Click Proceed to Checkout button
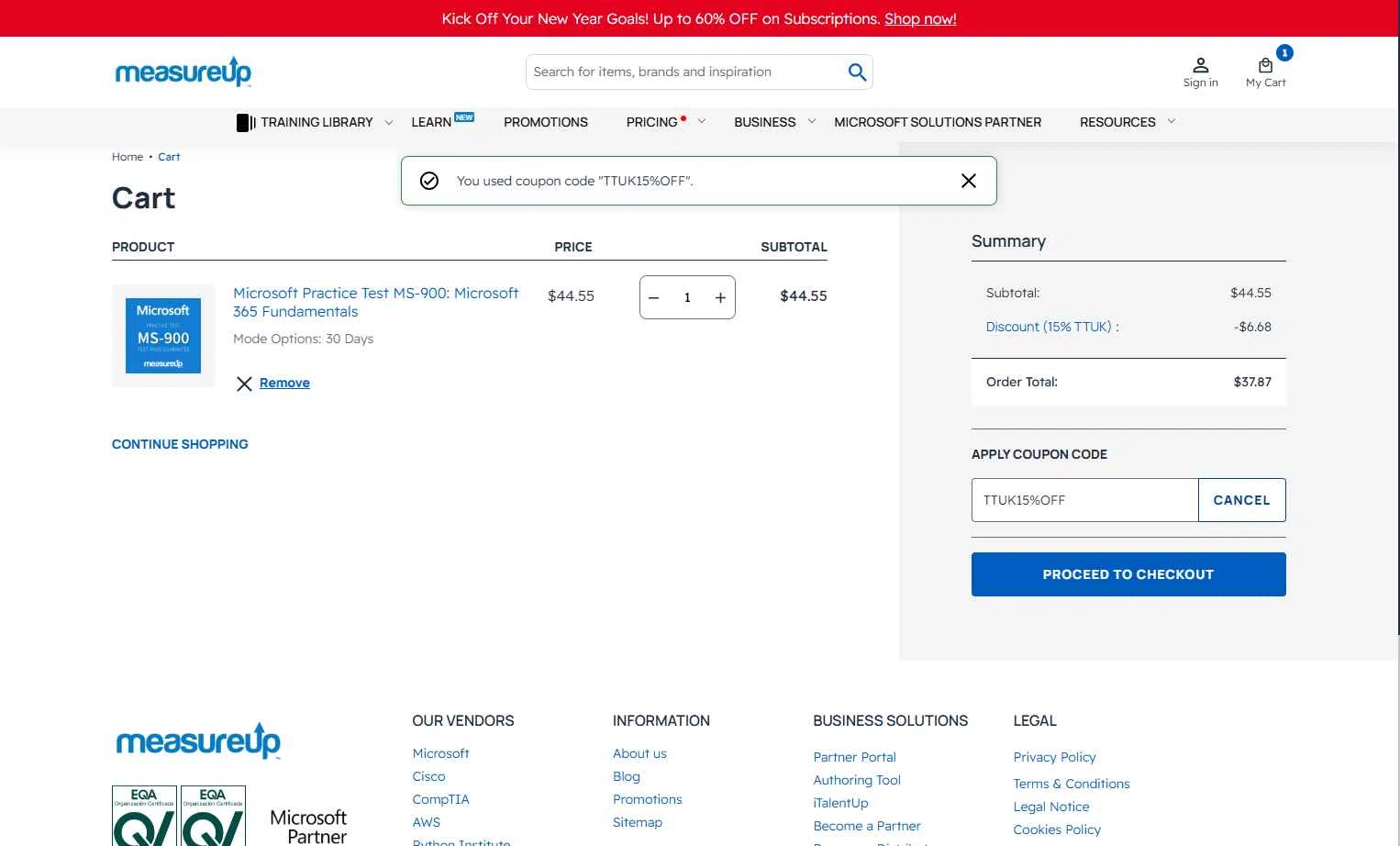 (1128, 574)
